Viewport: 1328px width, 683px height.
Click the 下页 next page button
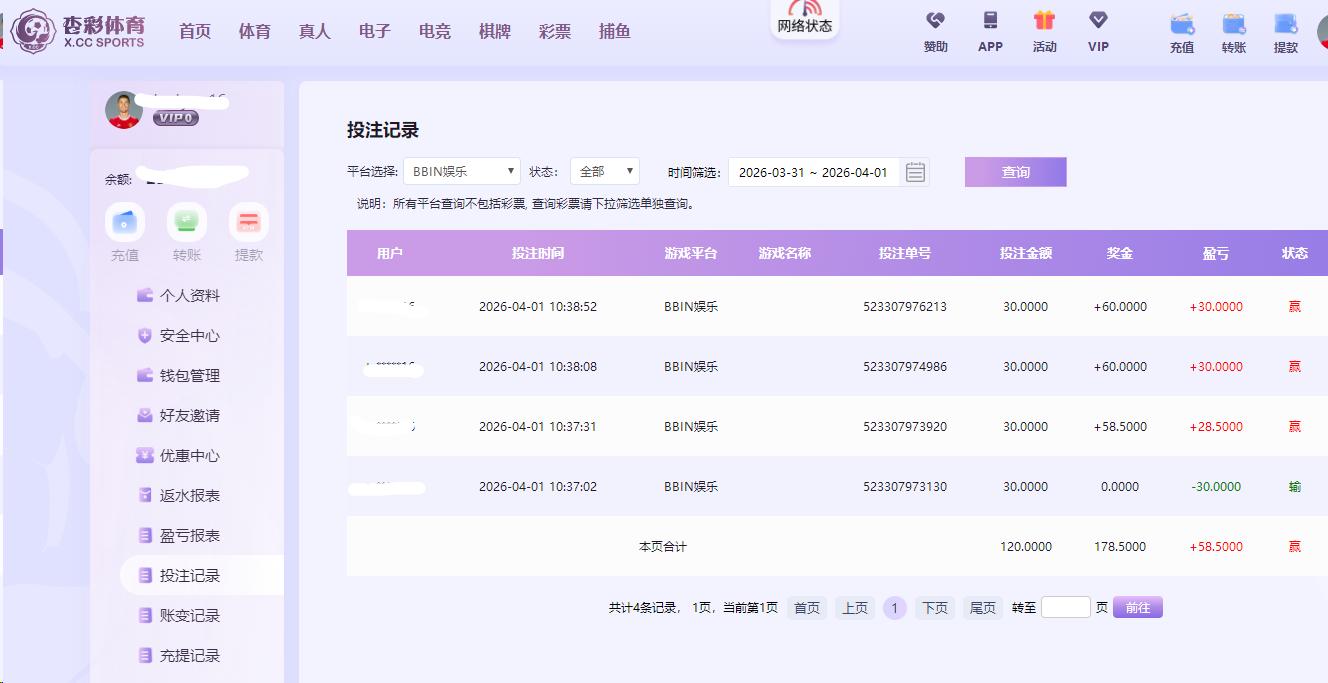(934, 608)
